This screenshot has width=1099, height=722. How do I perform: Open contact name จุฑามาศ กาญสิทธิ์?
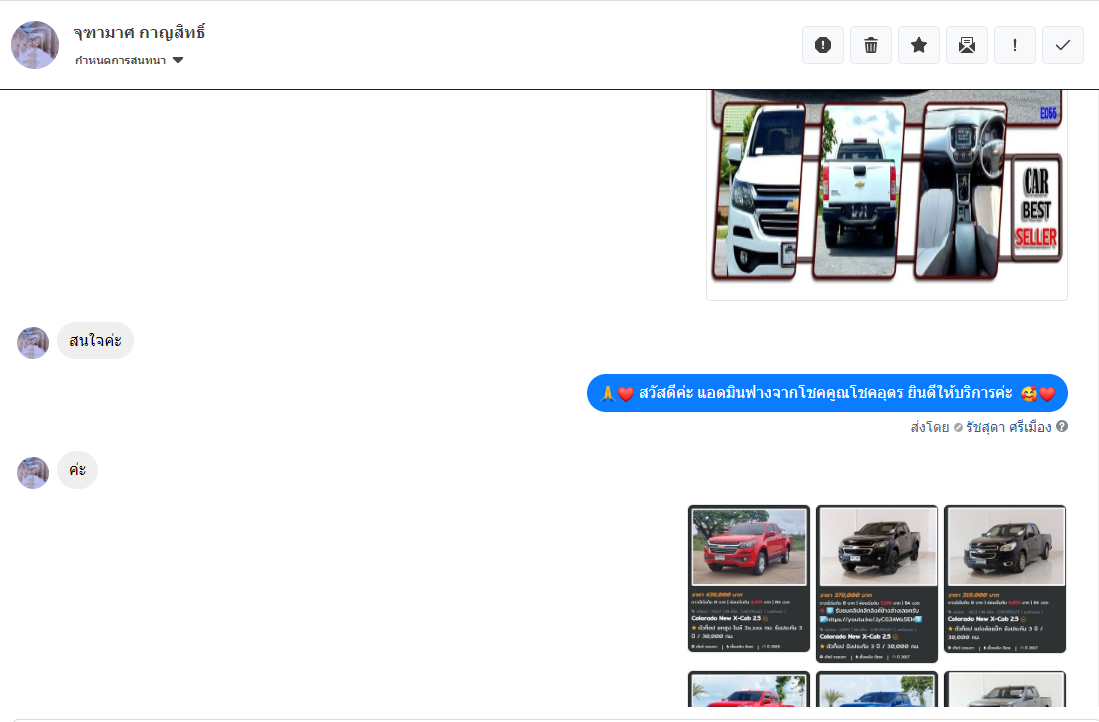(139, 33)
